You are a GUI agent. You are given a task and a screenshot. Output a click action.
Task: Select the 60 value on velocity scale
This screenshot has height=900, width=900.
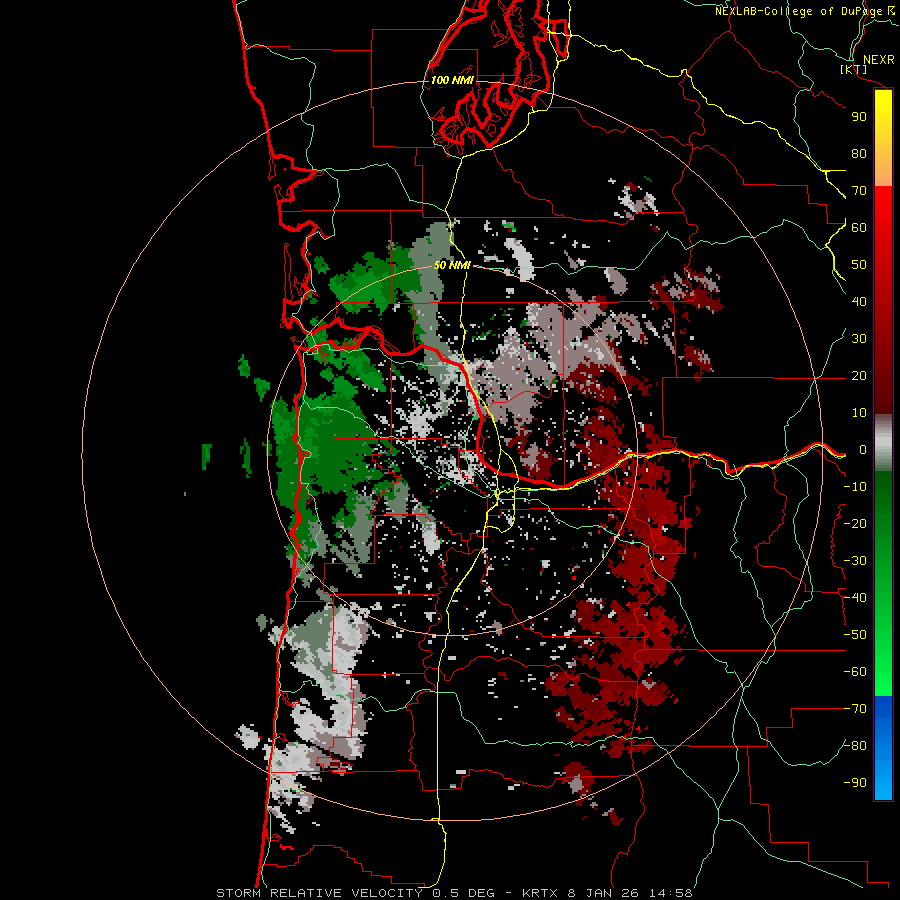tap(859, 228)
